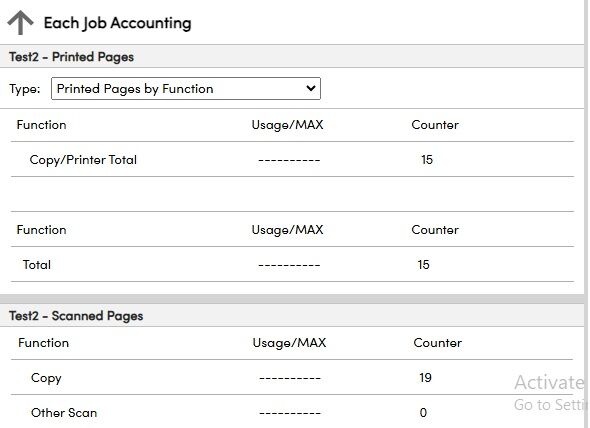Click the Test2 - Scanned Pages header
The height and width of the screenshot is (428, 590).
pos(76,316)
